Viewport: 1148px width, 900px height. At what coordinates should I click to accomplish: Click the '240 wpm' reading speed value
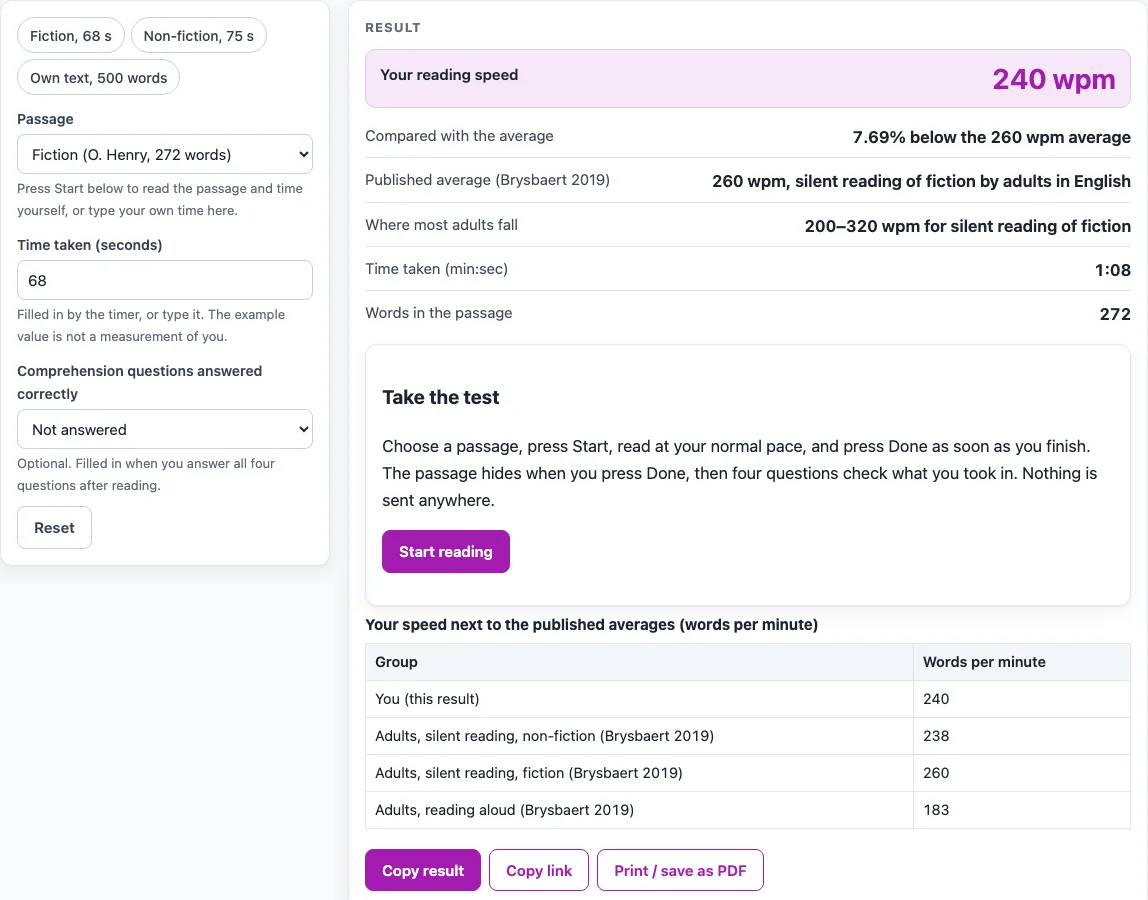click(x=1054, y=79)
